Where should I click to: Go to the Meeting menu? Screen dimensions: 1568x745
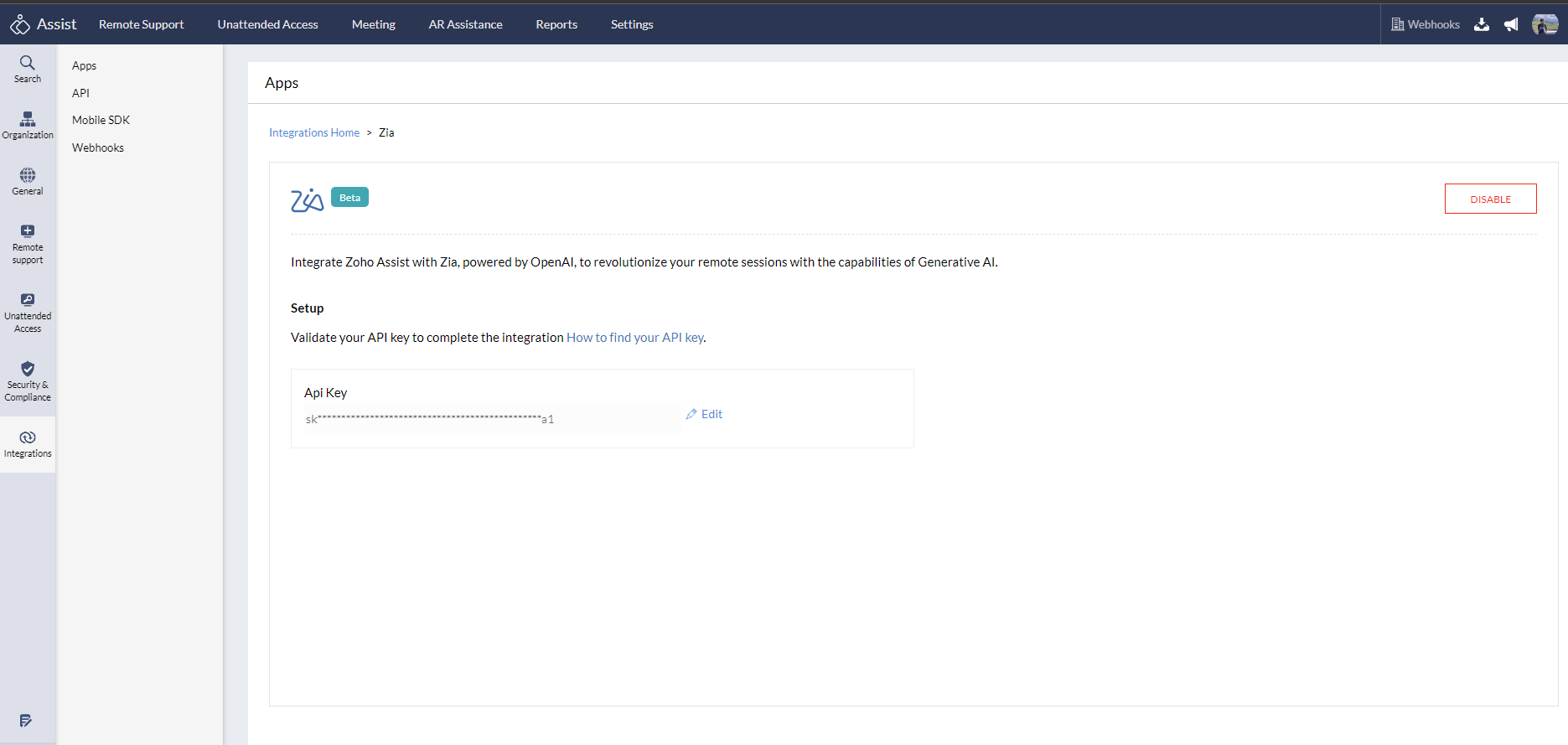(x=374, y=24)
